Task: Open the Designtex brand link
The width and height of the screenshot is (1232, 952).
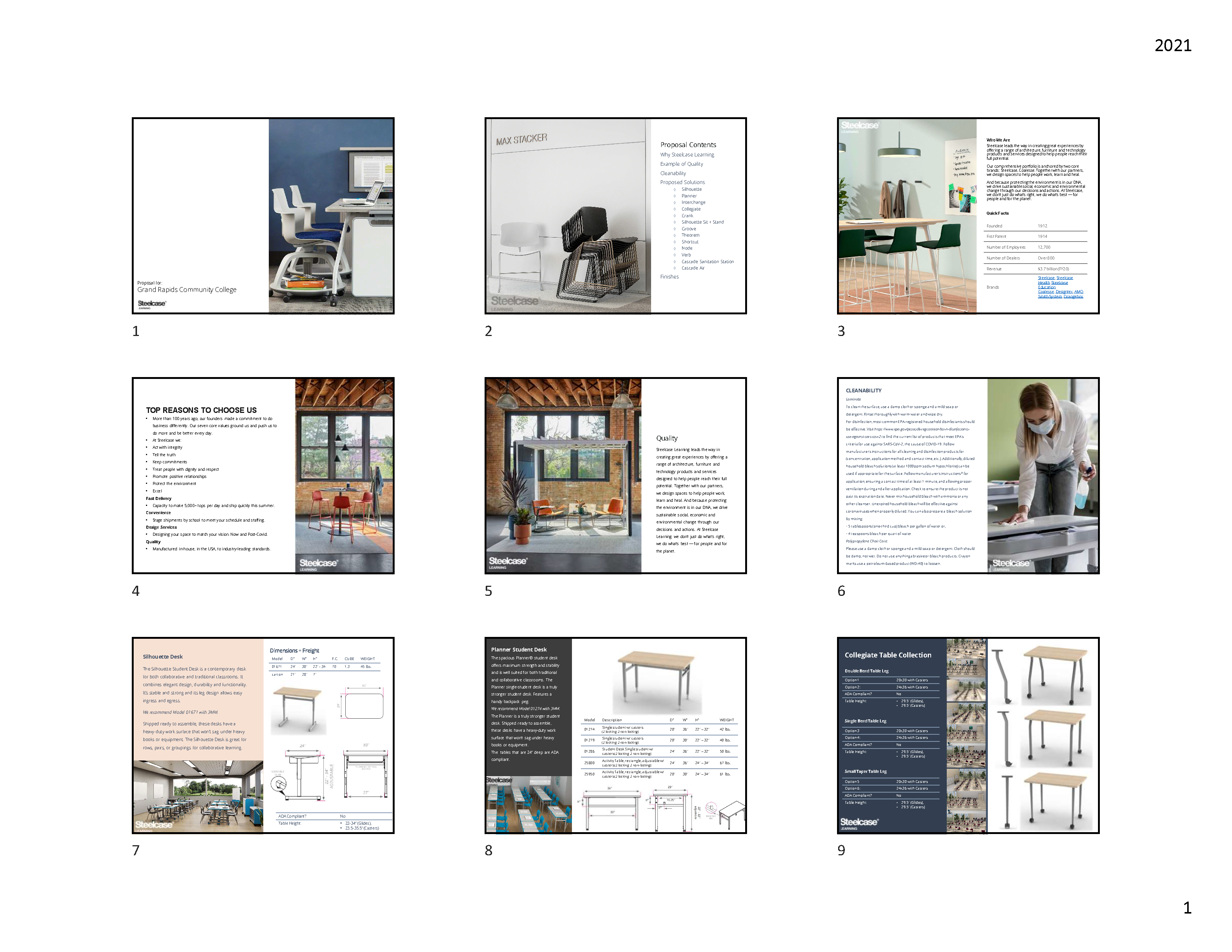Action: (x=1064, y=292)
